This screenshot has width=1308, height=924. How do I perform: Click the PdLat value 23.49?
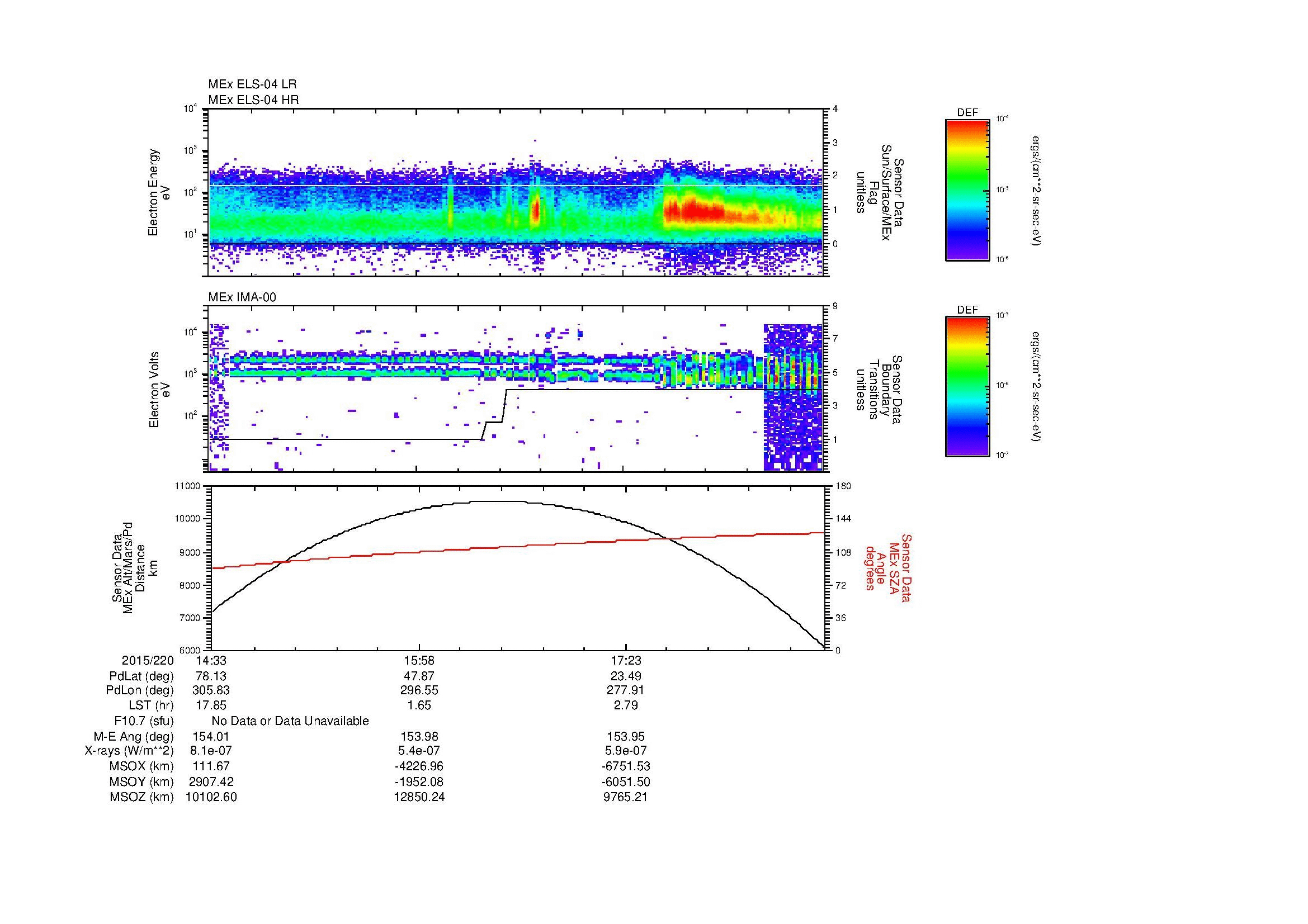(x=626, y=676)
